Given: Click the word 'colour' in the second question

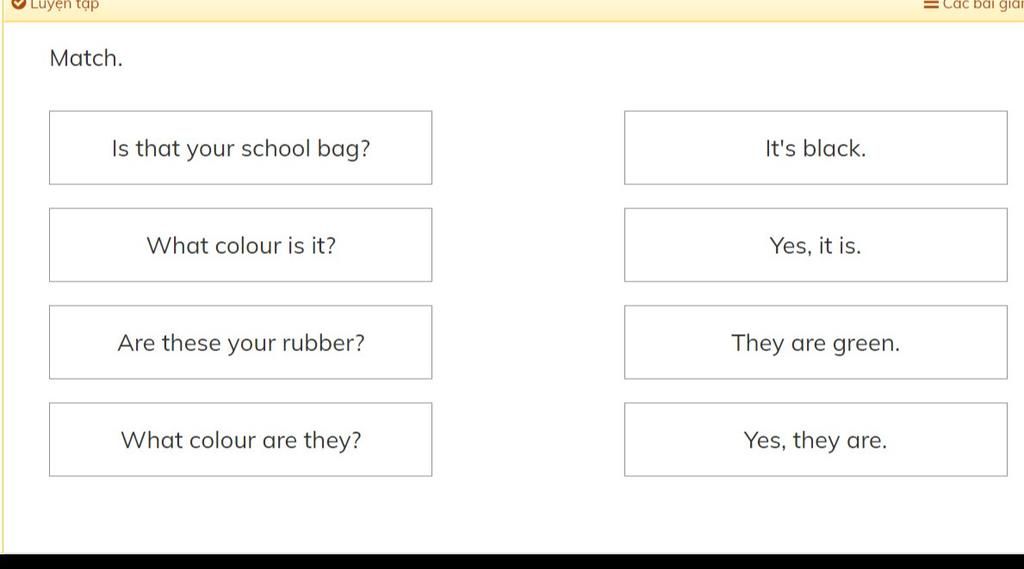Looking at the screenshot, I should (x=248, y=246).
